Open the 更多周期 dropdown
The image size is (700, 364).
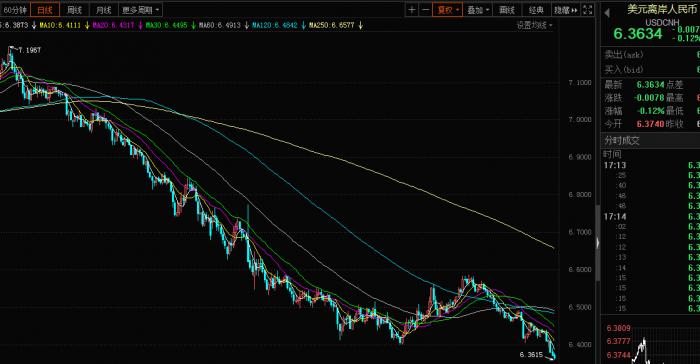tap(141, 9)
